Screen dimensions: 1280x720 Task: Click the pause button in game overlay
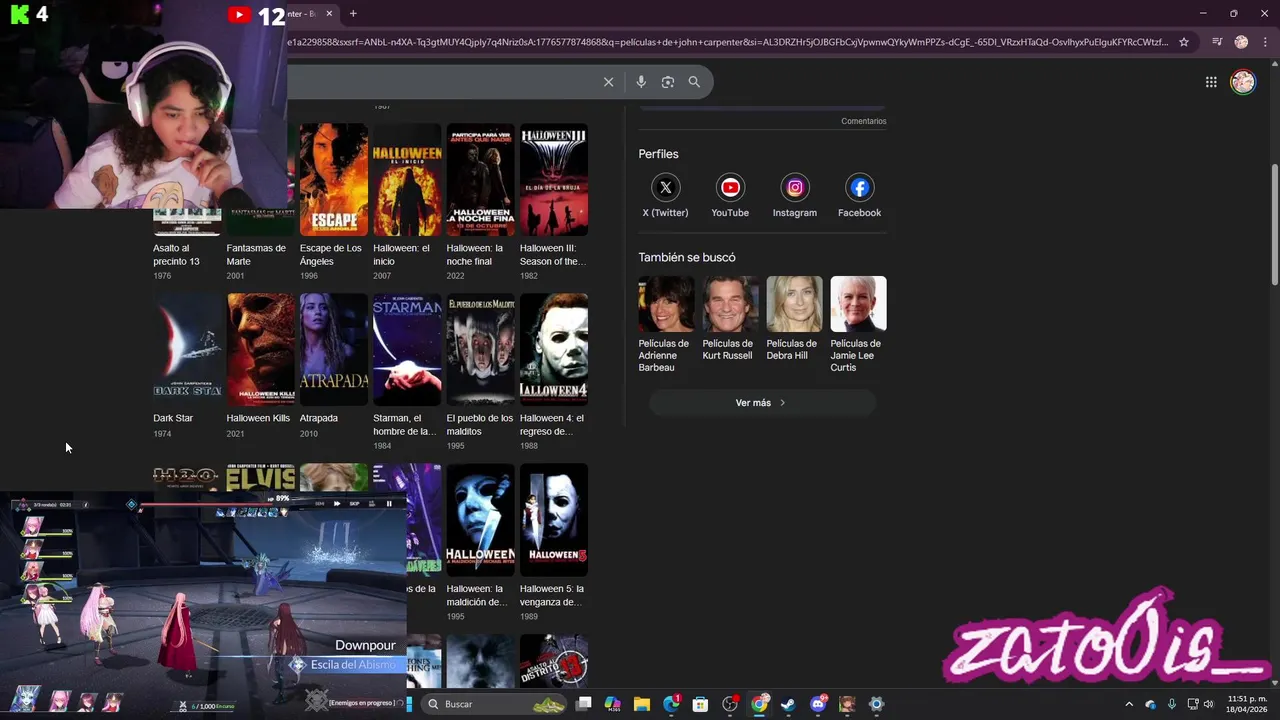coord(389,504)
